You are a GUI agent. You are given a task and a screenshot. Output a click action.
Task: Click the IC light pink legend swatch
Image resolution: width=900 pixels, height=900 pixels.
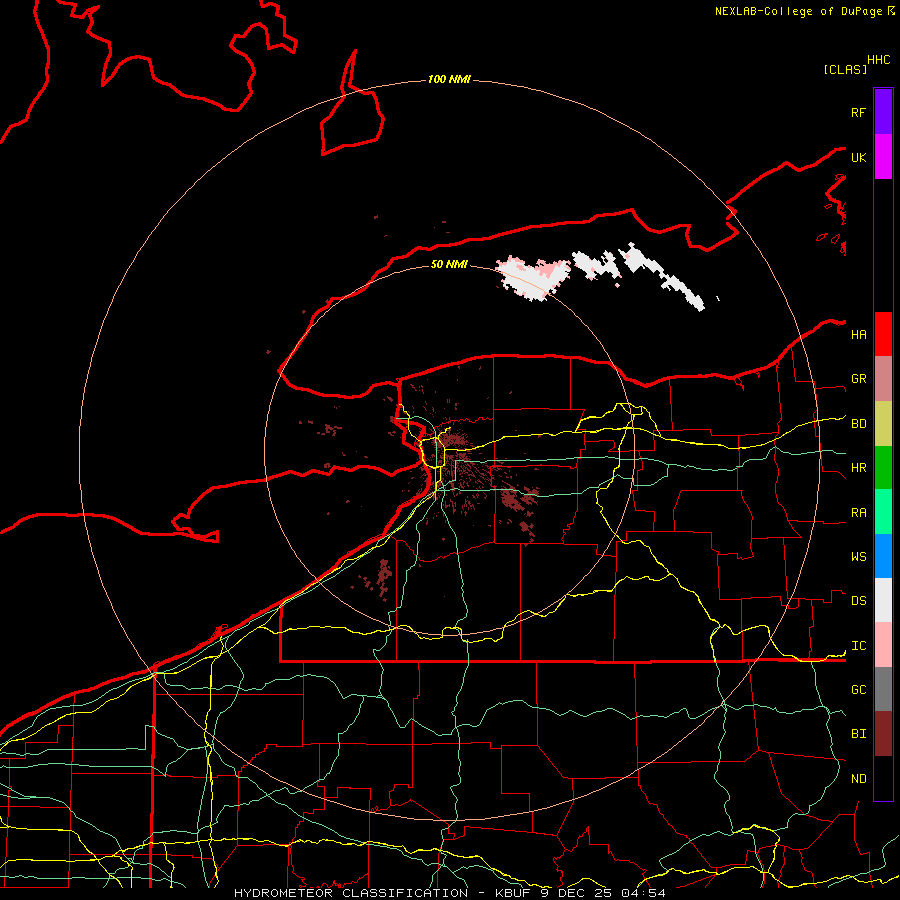883,645
